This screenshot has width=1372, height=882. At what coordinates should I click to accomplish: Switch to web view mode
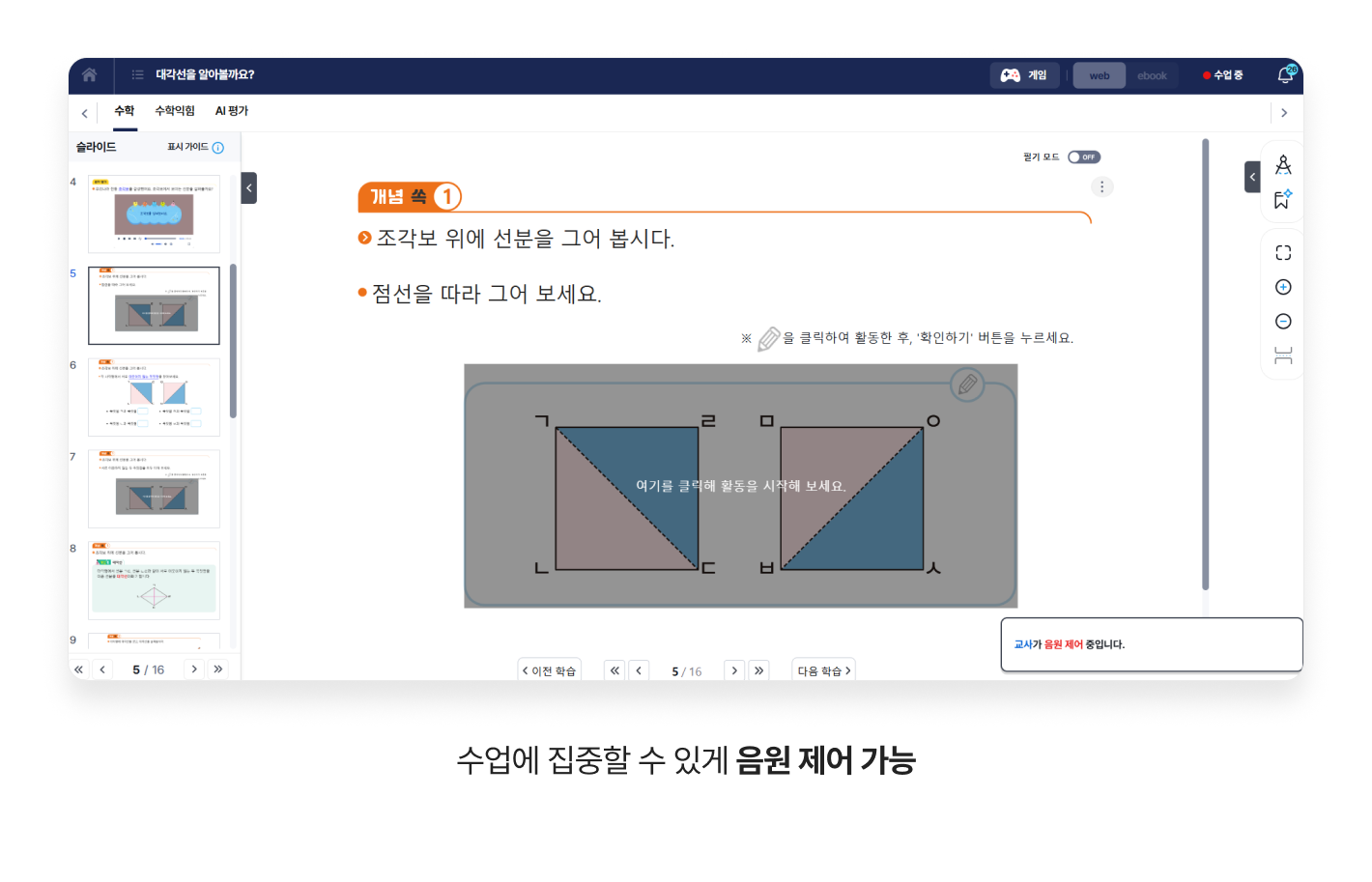tap(1100, 75)
